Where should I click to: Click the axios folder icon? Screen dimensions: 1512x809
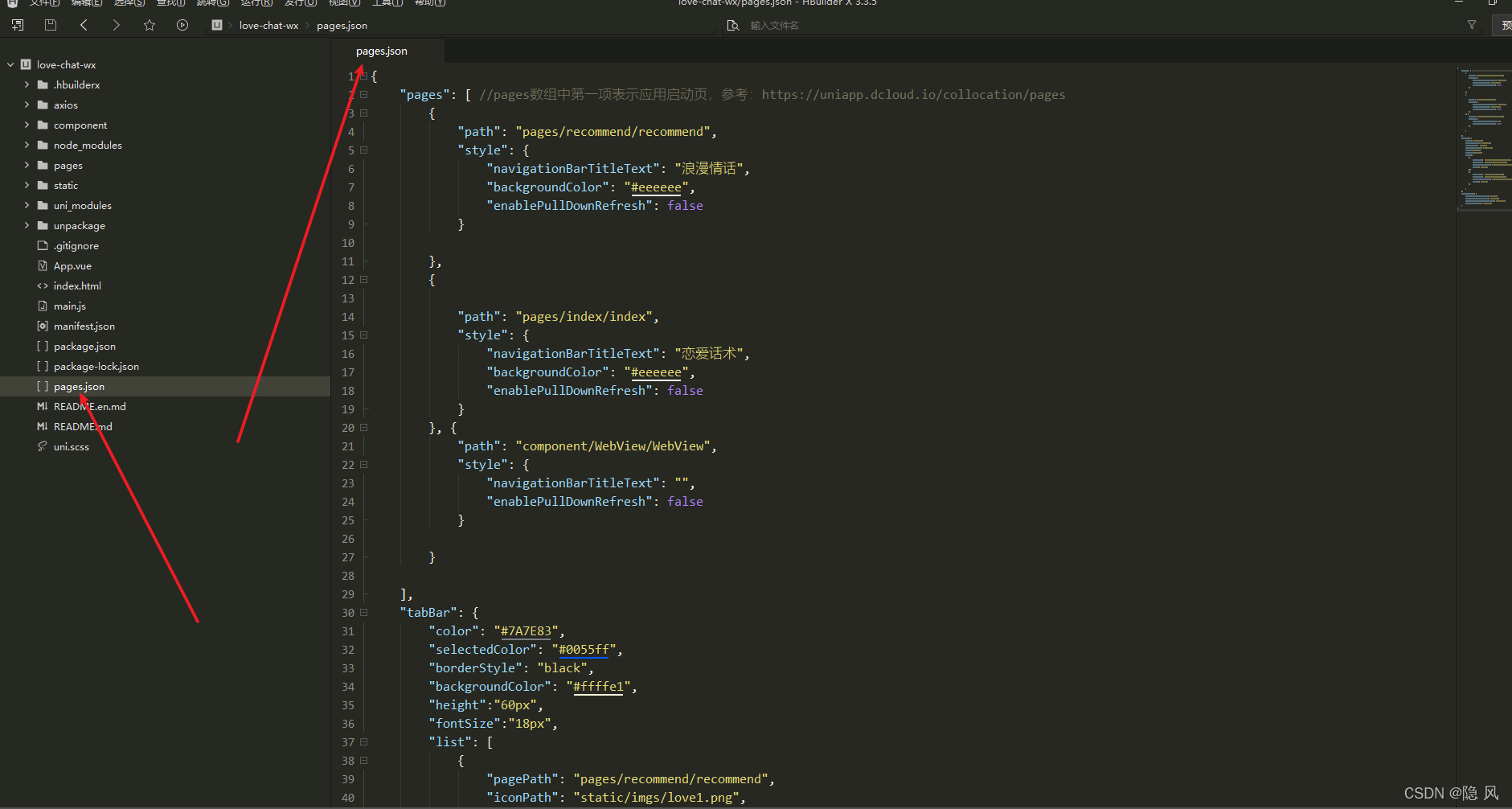[43, 105]
